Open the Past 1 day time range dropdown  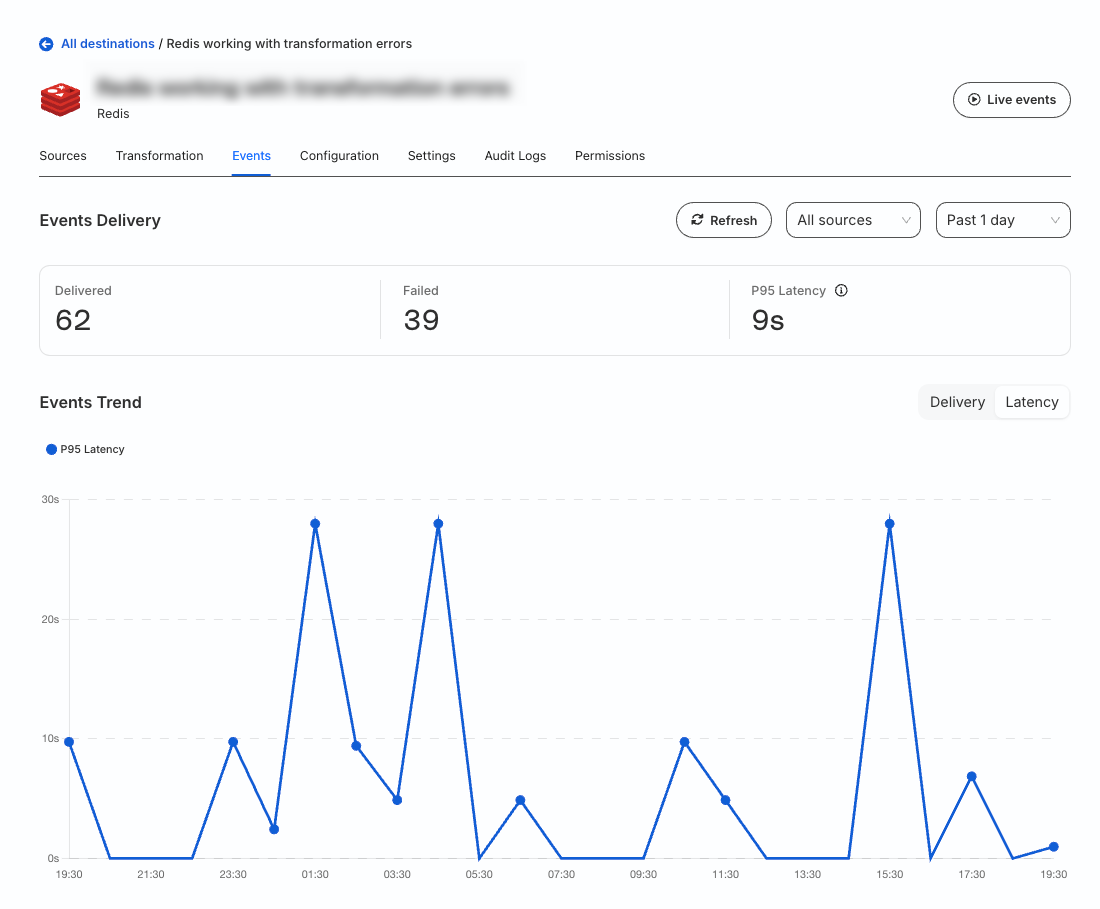(1003, 220)
